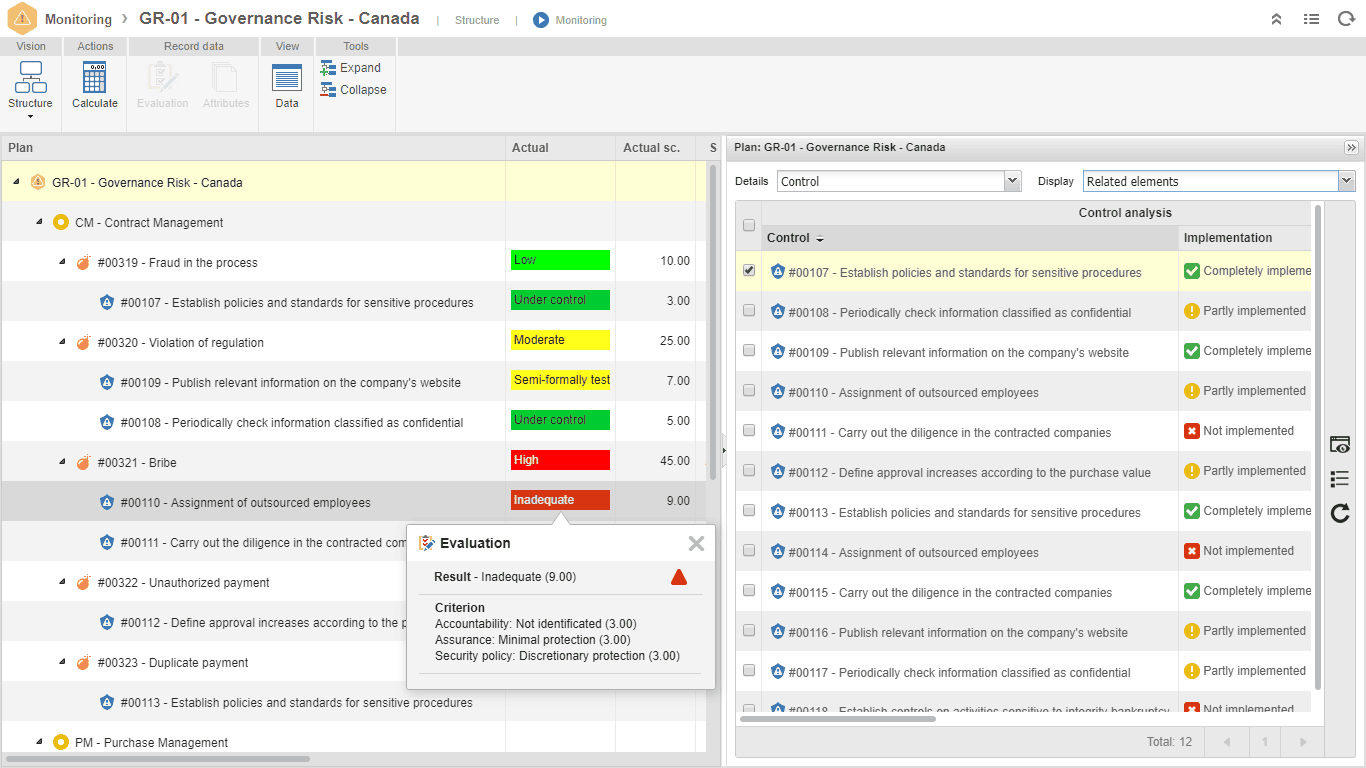Click the Plan column header
1366x768 pixels.
tap(253, 148)
